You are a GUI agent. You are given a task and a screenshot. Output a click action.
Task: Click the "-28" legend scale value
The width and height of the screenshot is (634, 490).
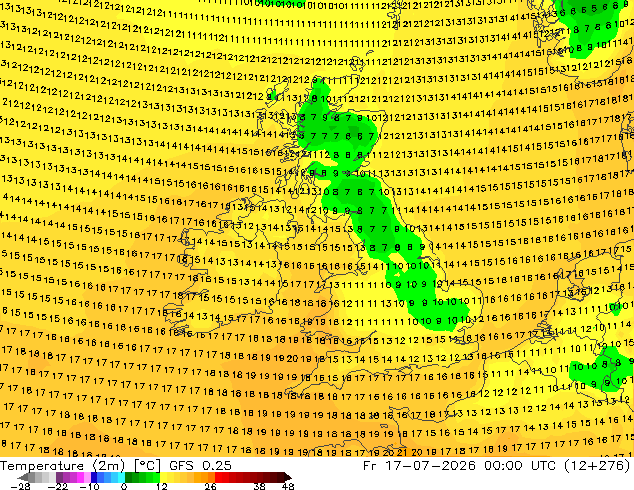click(x=21, y=486)
